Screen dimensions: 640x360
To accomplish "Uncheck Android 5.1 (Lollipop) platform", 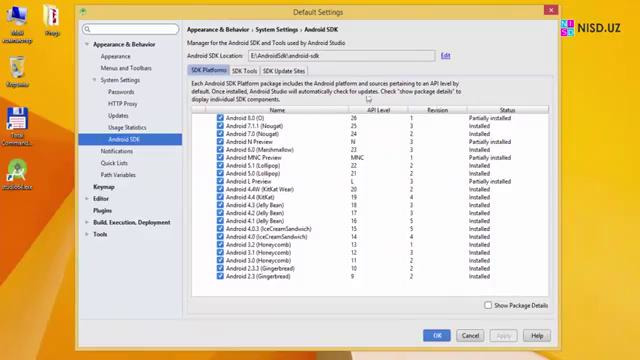I will [x=220, y=165].
